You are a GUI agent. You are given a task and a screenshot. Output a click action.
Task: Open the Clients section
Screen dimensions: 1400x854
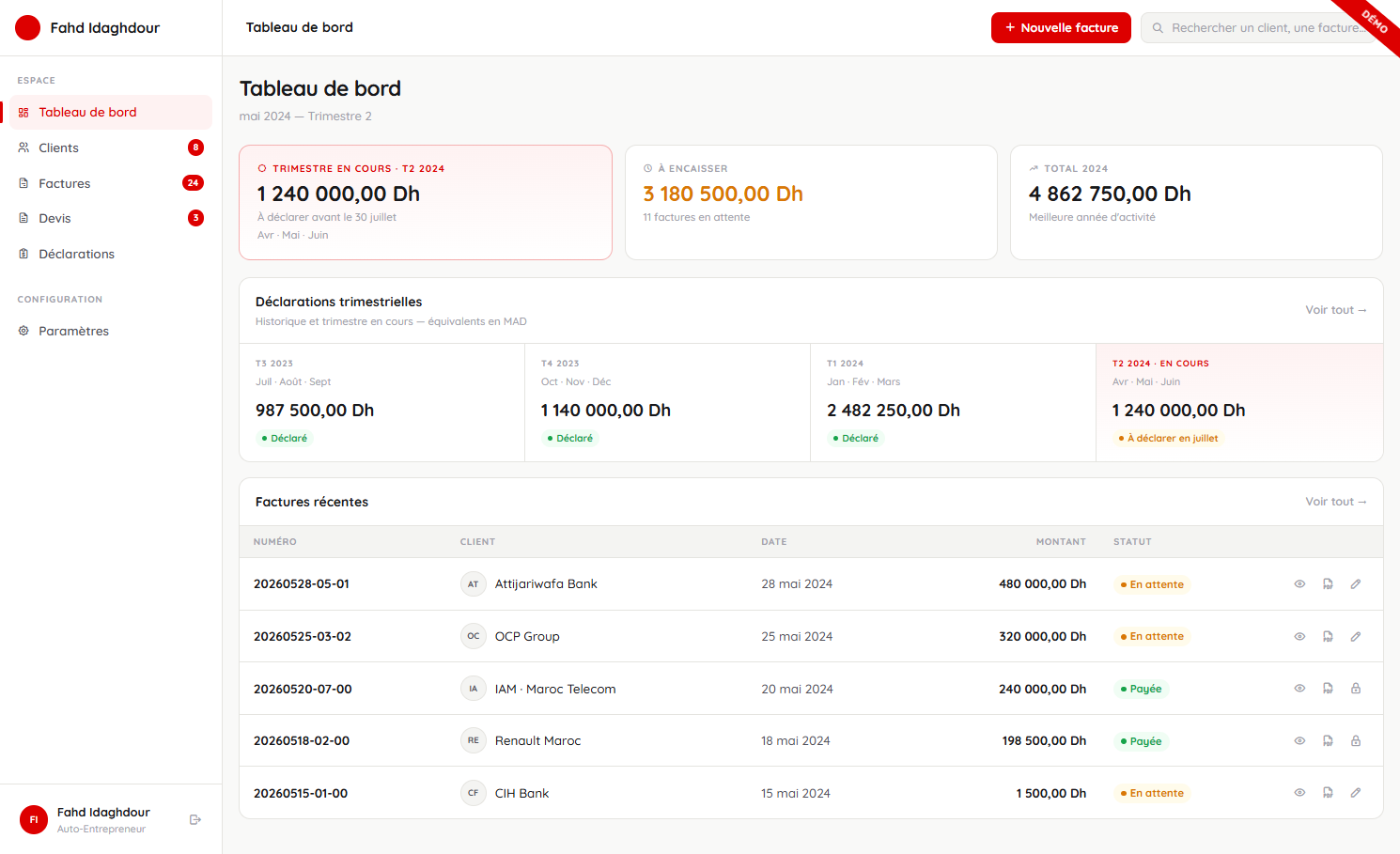pos(111,148)
